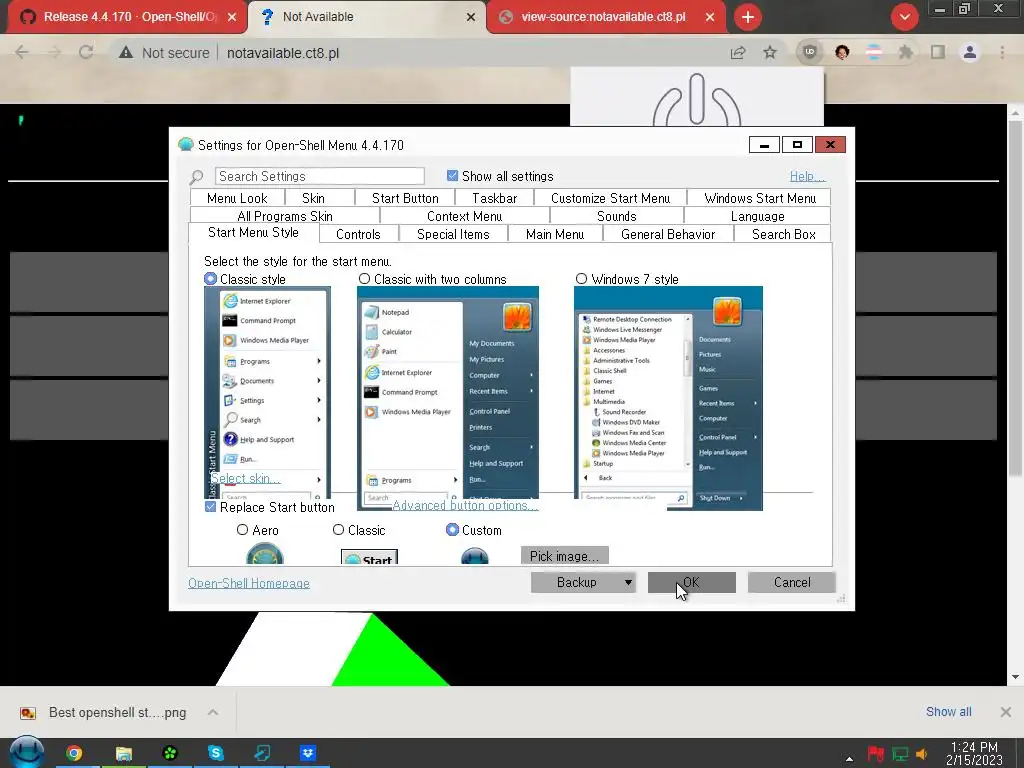Image resolution: width=1024 pixels, height=768 pixels.
Task: Open the Start button orb in taskbar
Action: 26,752
